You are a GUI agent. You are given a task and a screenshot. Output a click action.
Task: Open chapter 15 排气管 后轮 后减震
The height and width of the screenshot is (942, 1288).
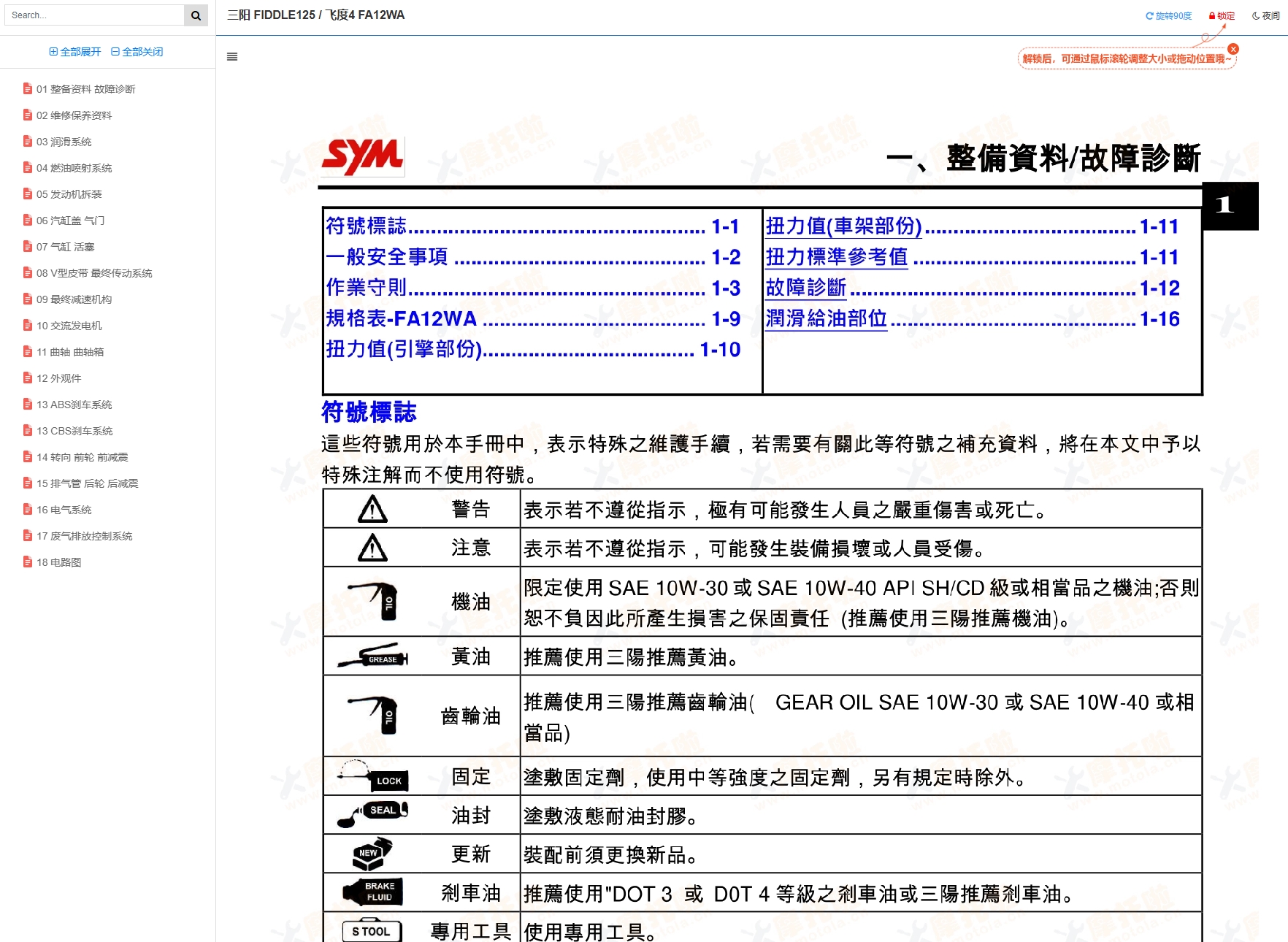point(80,483)
